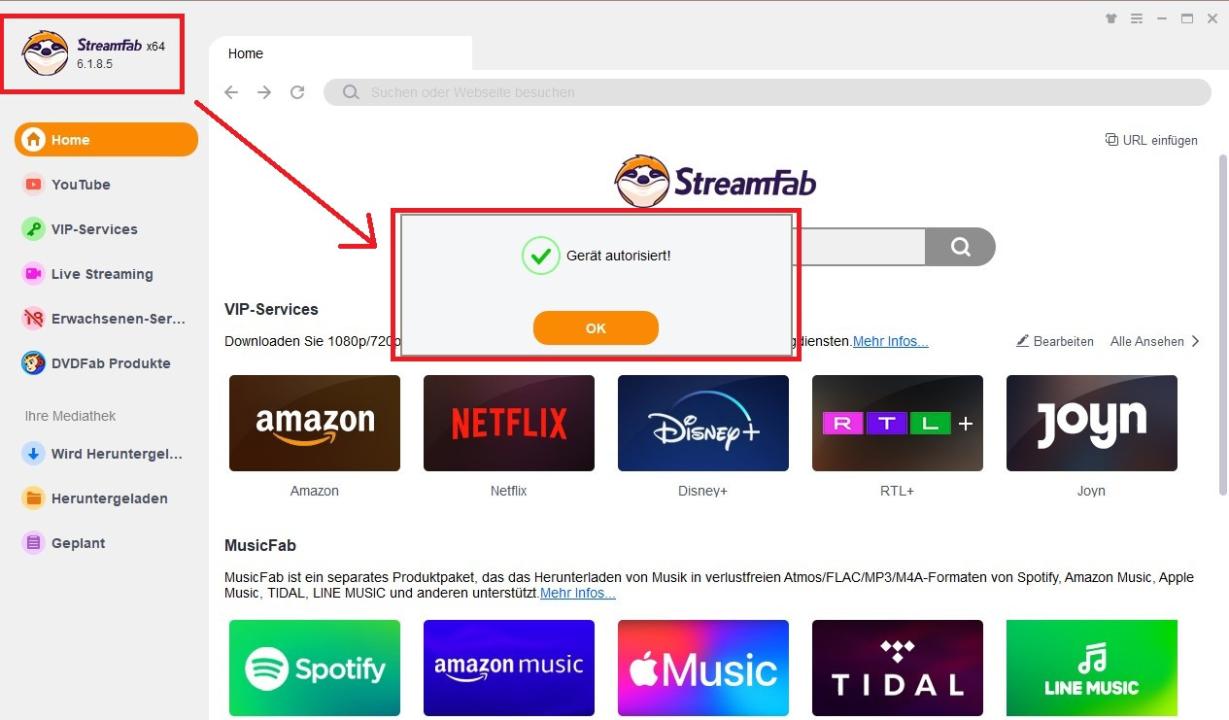This screenshot has width=1229, height=720.
Task: Click Bearbeiten to edit services
Action: coord(1055,341)
